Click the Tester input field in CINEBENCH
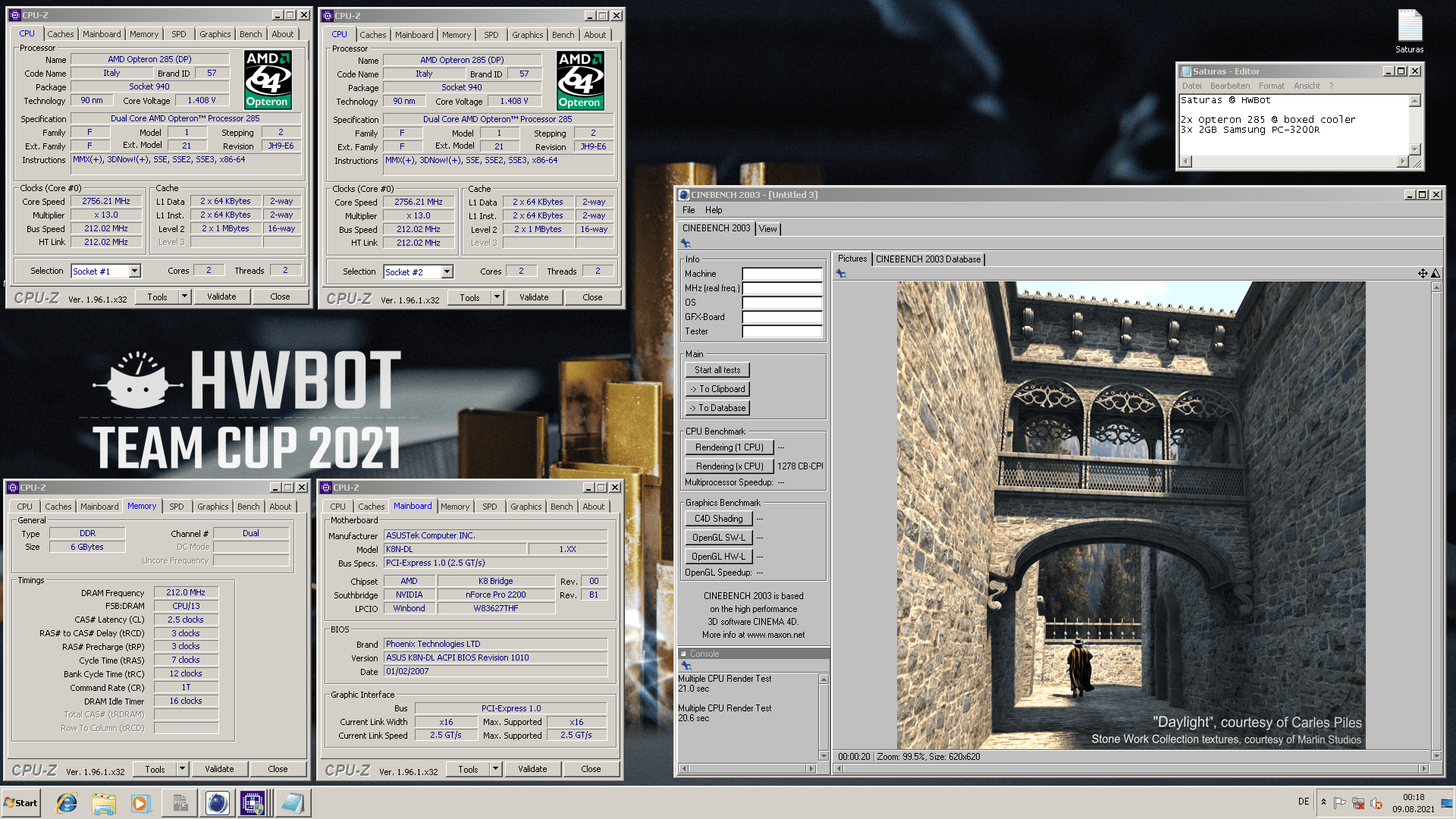The image size is (1456, 819). click(782, 331)
